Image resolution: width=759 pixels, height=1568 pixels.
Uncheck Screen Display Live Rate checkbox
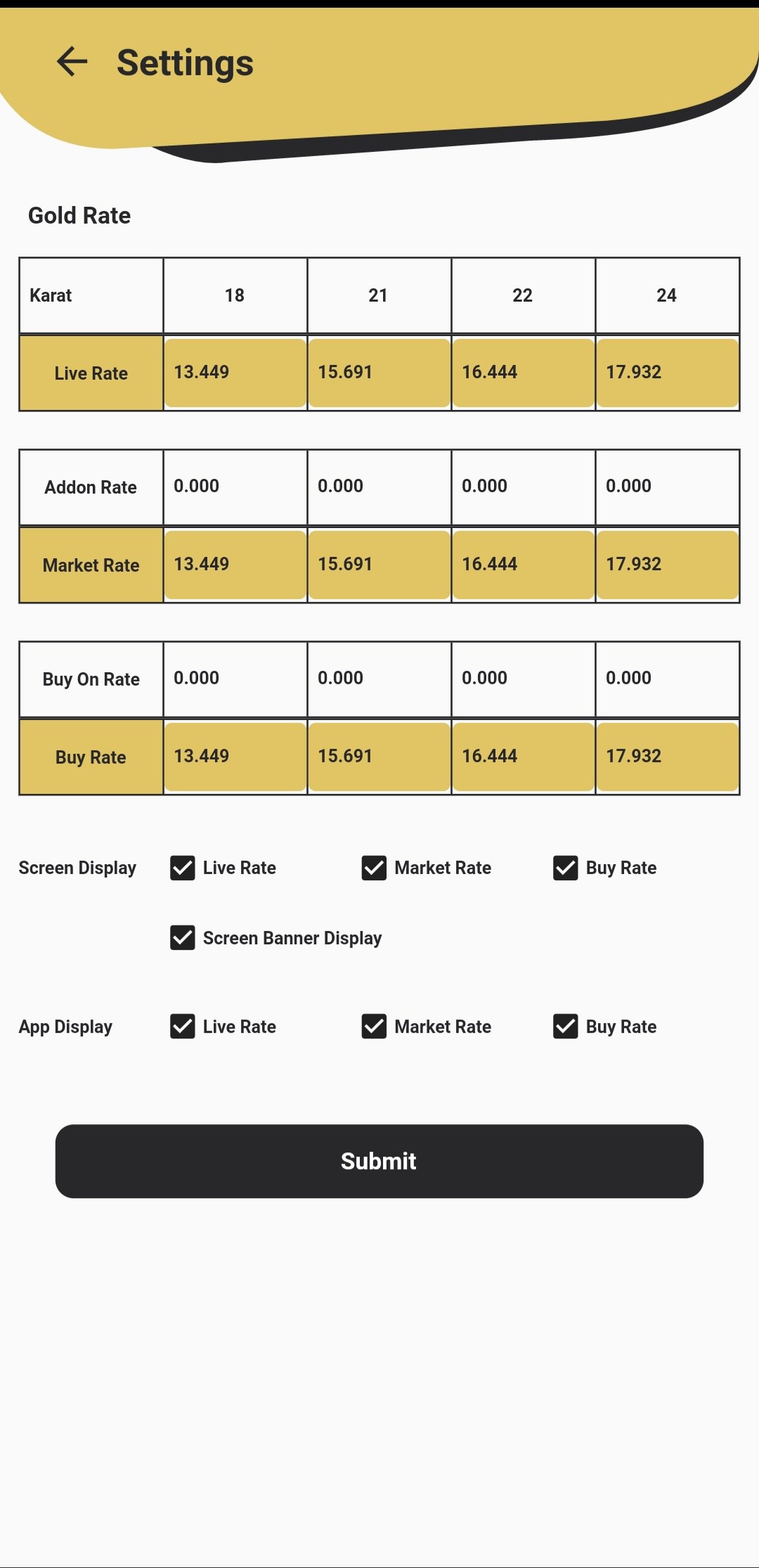click(x=183, y=868)
